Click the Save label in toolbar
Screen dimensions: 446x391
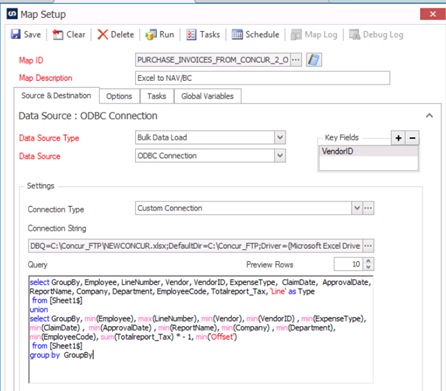(x=32, y=34)
